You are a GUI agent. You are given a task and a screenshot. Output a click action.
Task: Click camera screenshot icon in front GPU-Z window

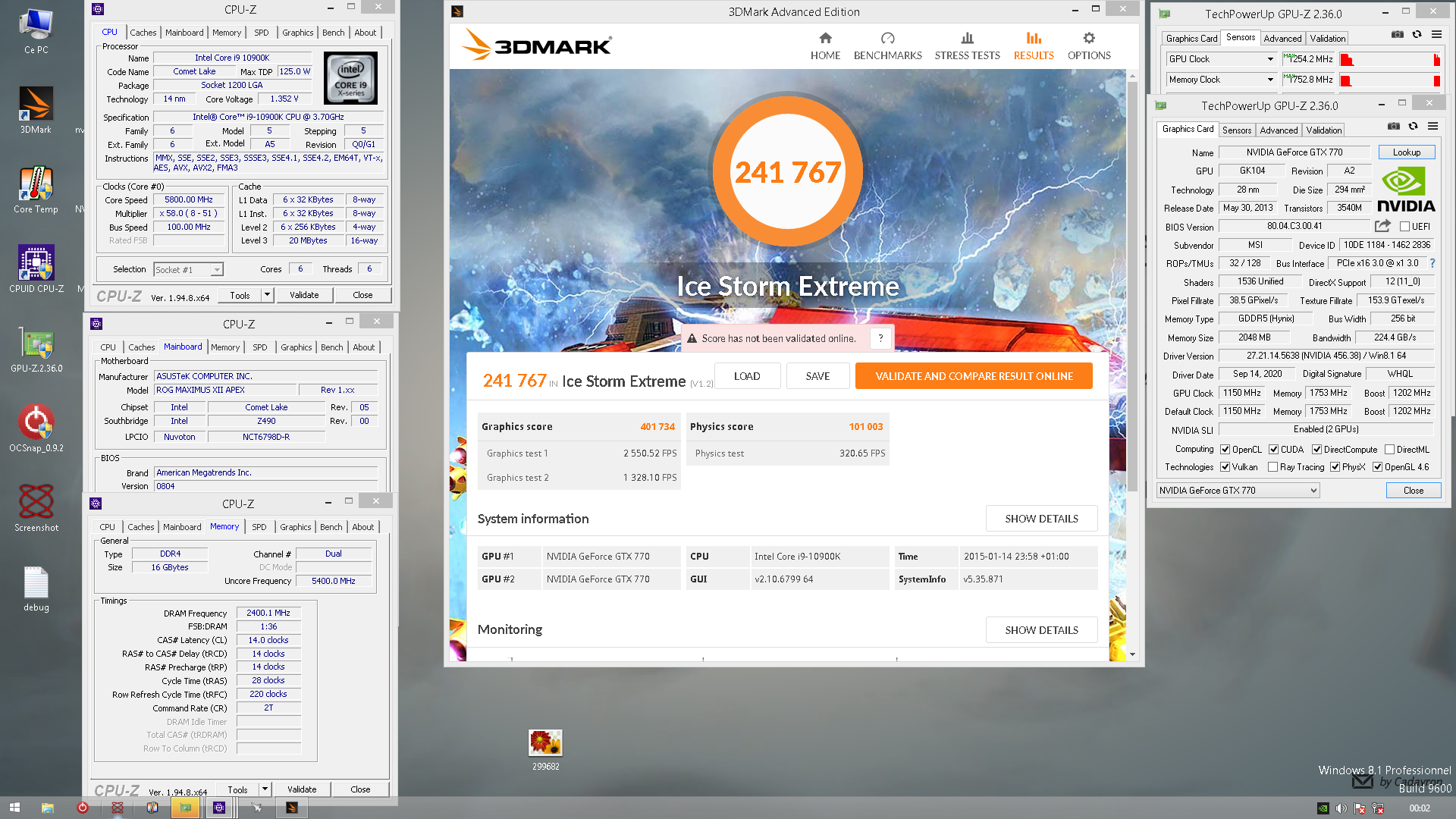(x=1393, y=126)
